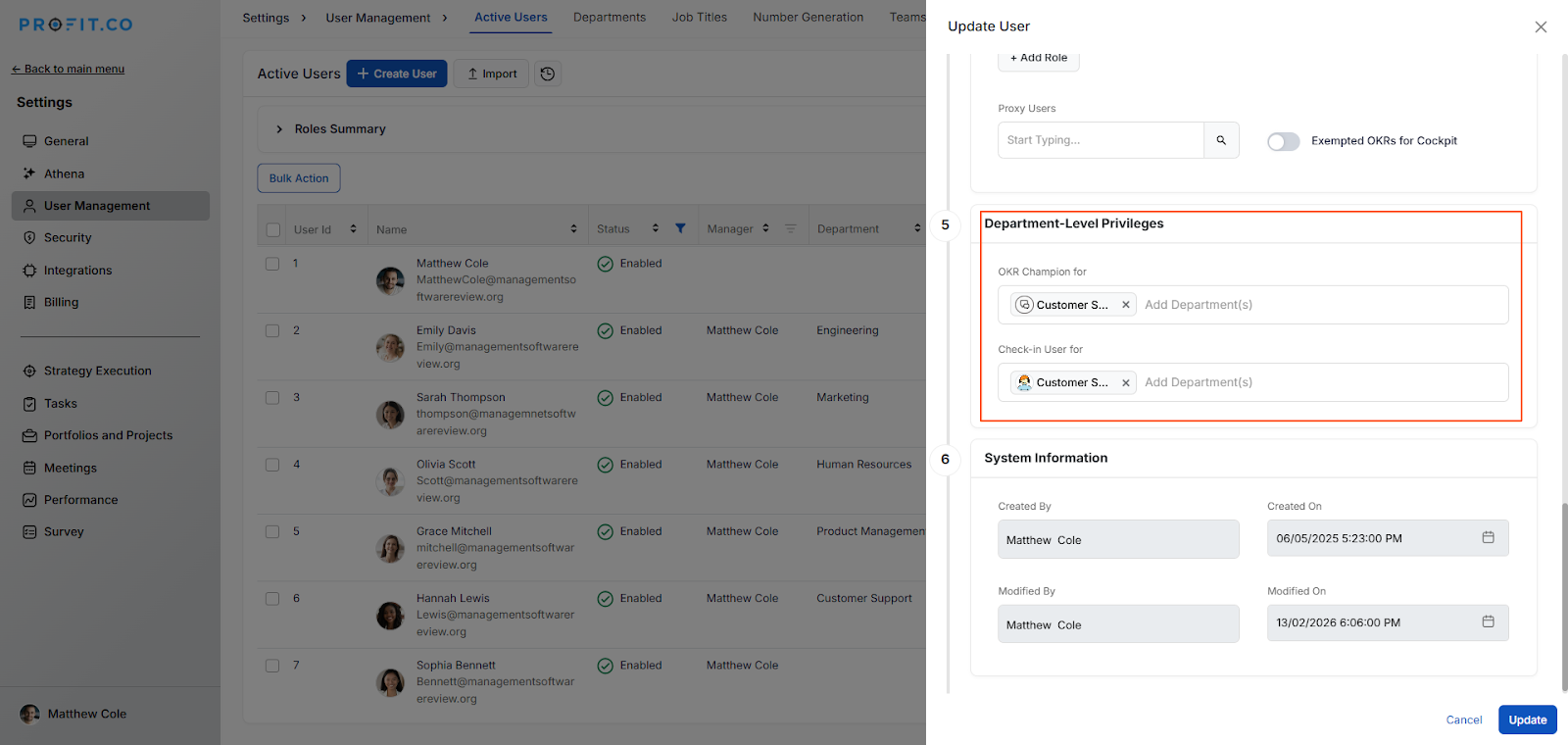Click the Status column filter icon
The height and width of the screenshot is (745, 1568).
click(x=680, y=228)
